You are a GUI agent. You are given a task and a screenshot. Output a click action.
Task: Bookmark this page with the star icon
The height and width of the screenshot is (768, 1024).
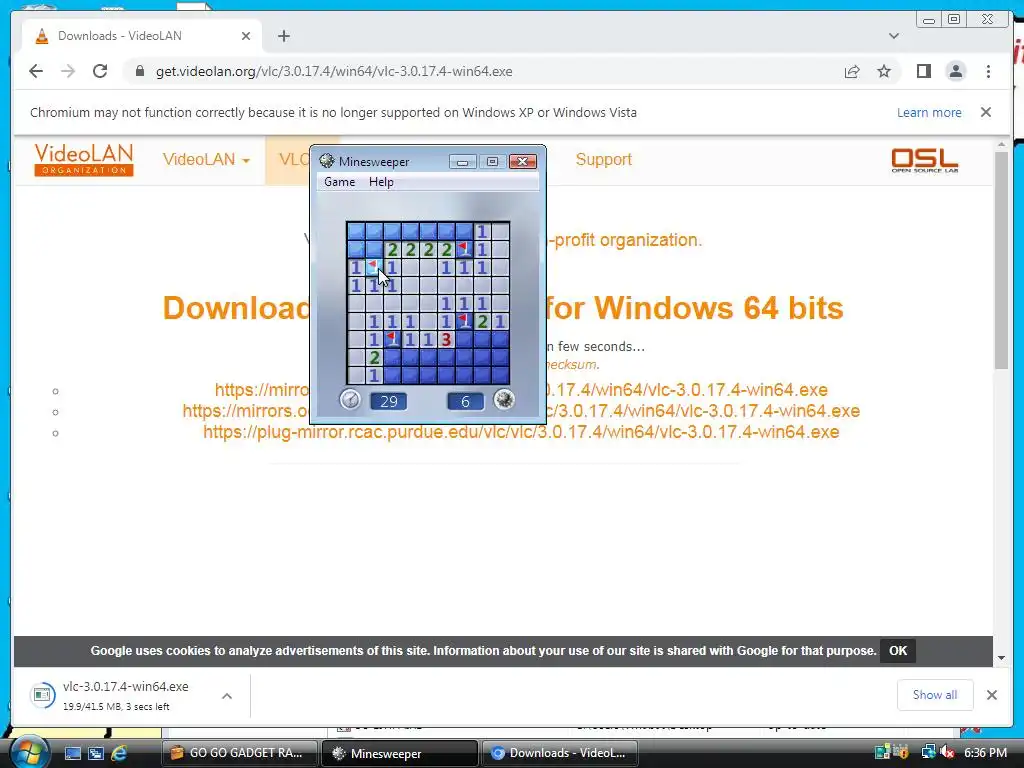884,71
